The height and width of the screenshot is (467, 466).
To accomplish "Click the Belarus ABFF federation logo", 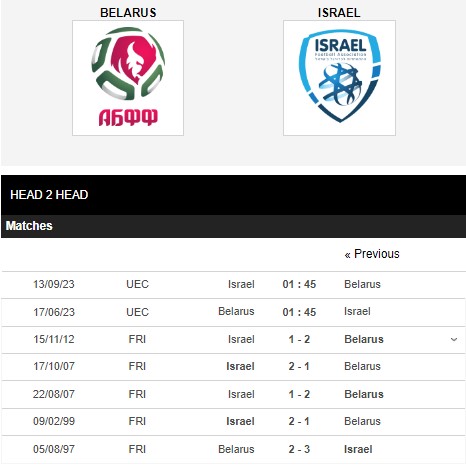I will pyautogui.click(x=128, y=78).
